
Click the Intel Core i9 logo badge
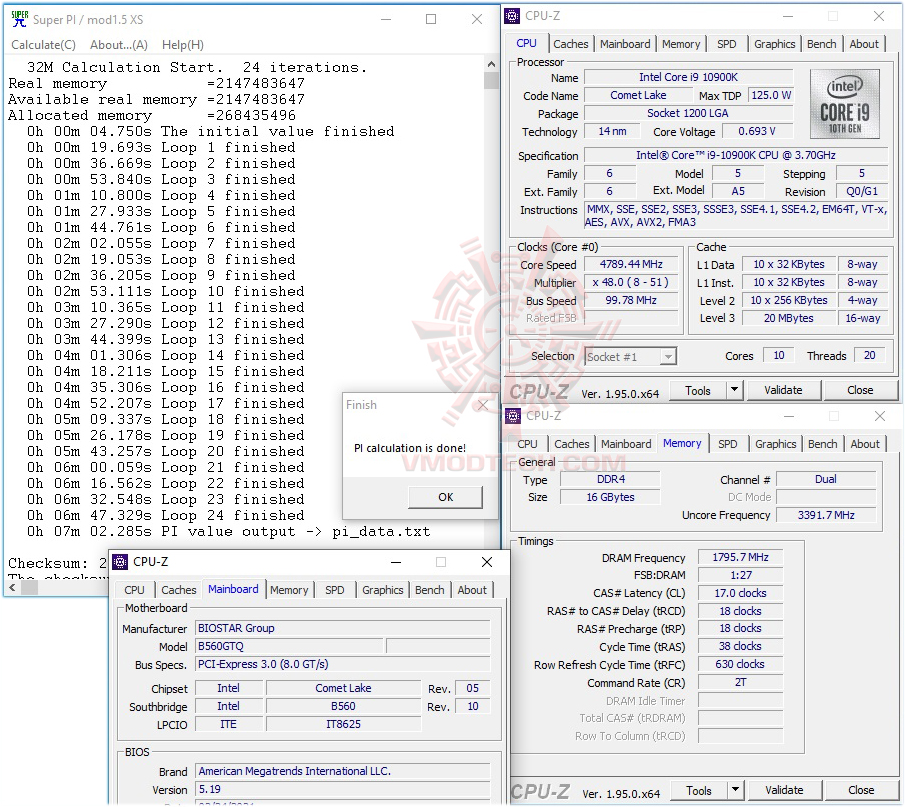(x=845, y=104)
